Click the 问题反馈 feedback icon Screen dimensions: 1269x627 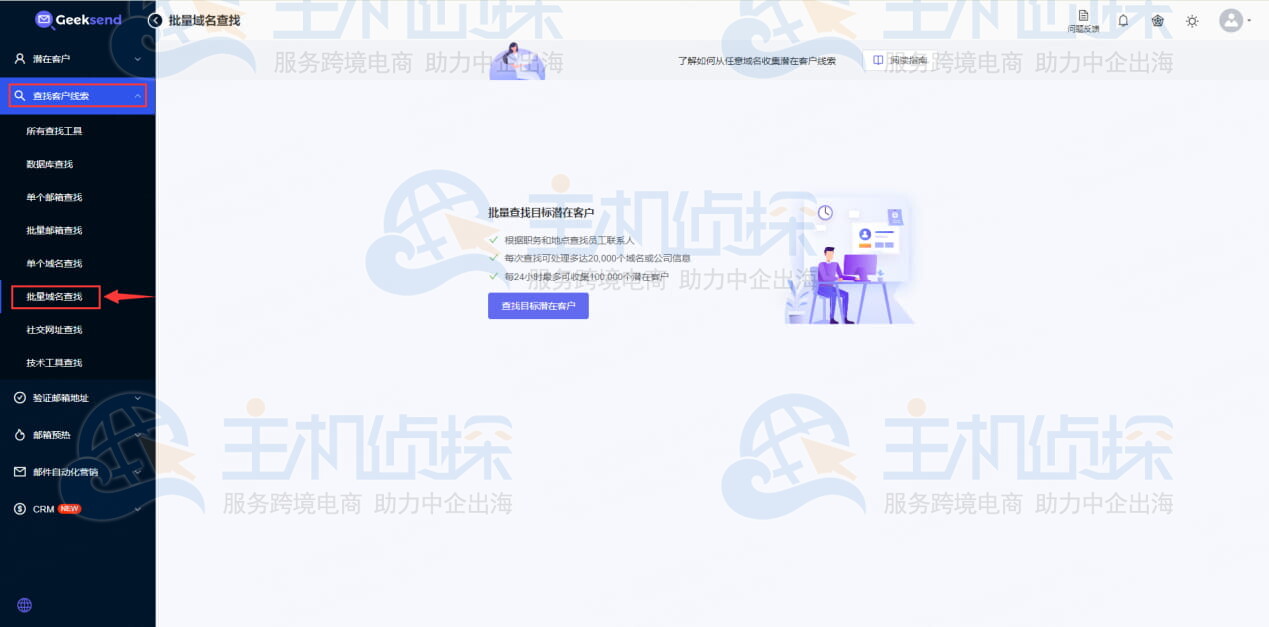[1083, 20]
